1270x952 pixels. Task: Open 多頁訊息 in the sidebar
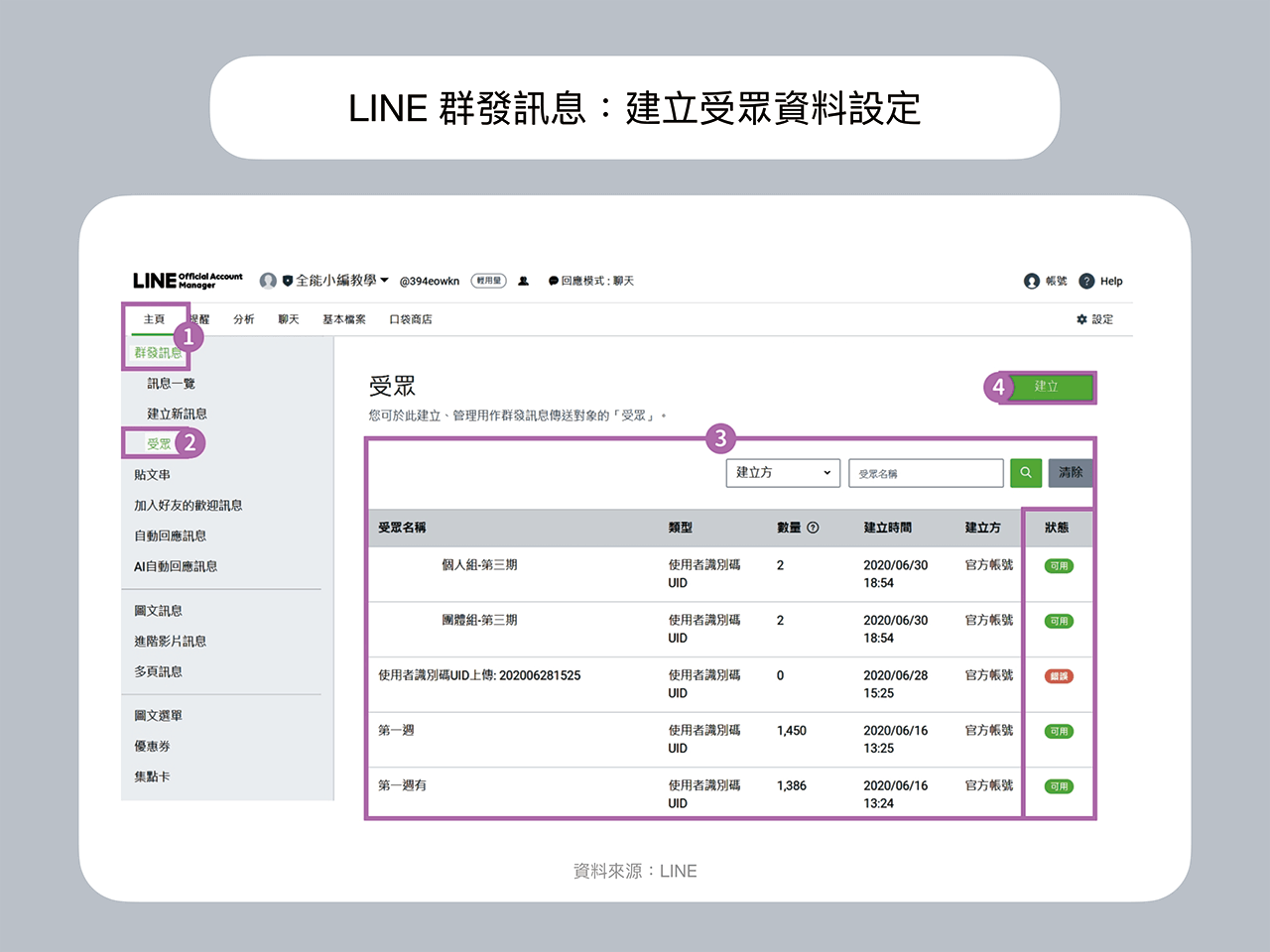(x=158, y=672)
